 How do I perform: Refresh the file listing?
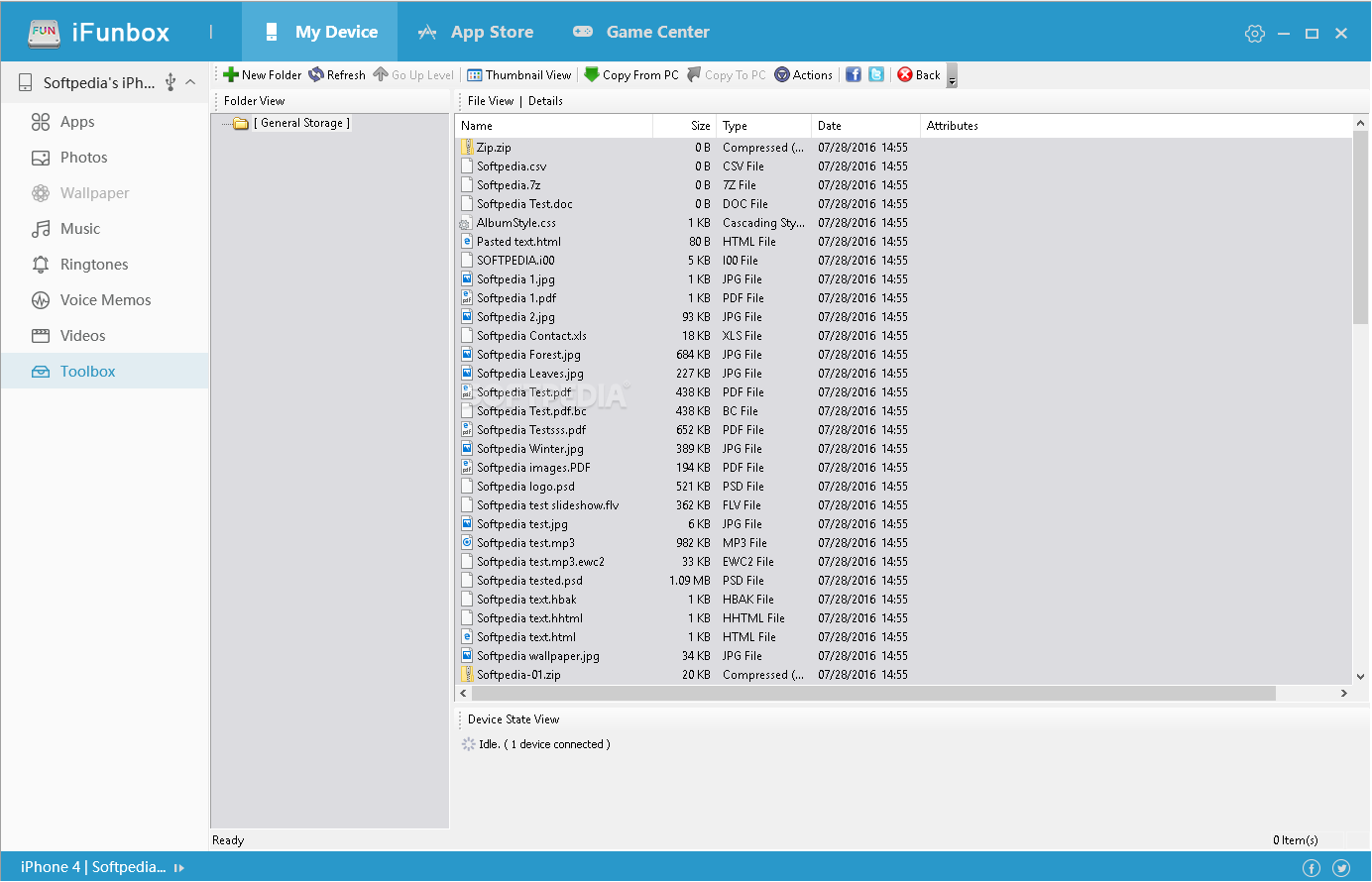click(337, 75)
